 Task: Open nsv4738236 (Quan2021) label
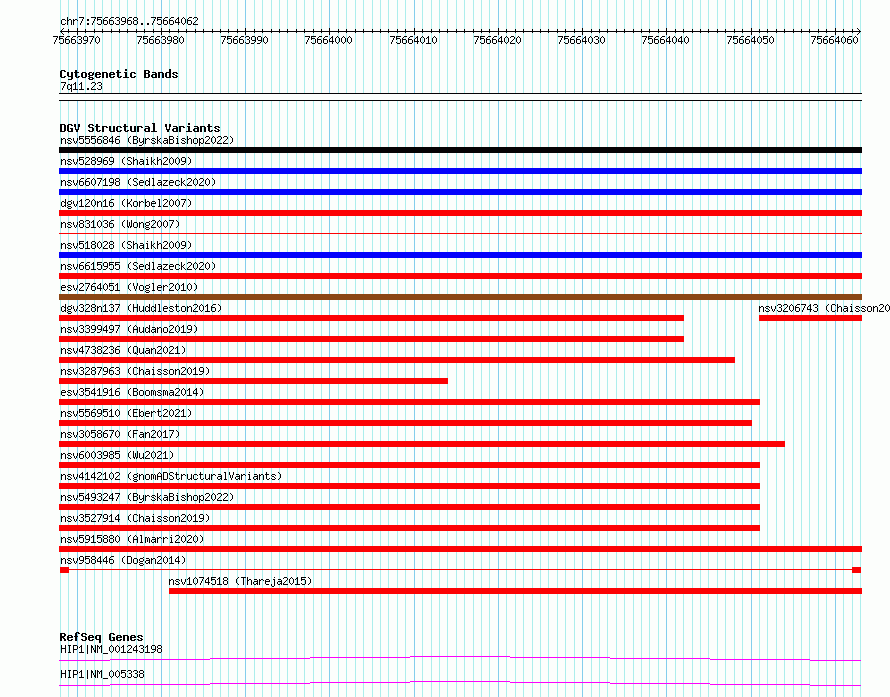[123, 350]
